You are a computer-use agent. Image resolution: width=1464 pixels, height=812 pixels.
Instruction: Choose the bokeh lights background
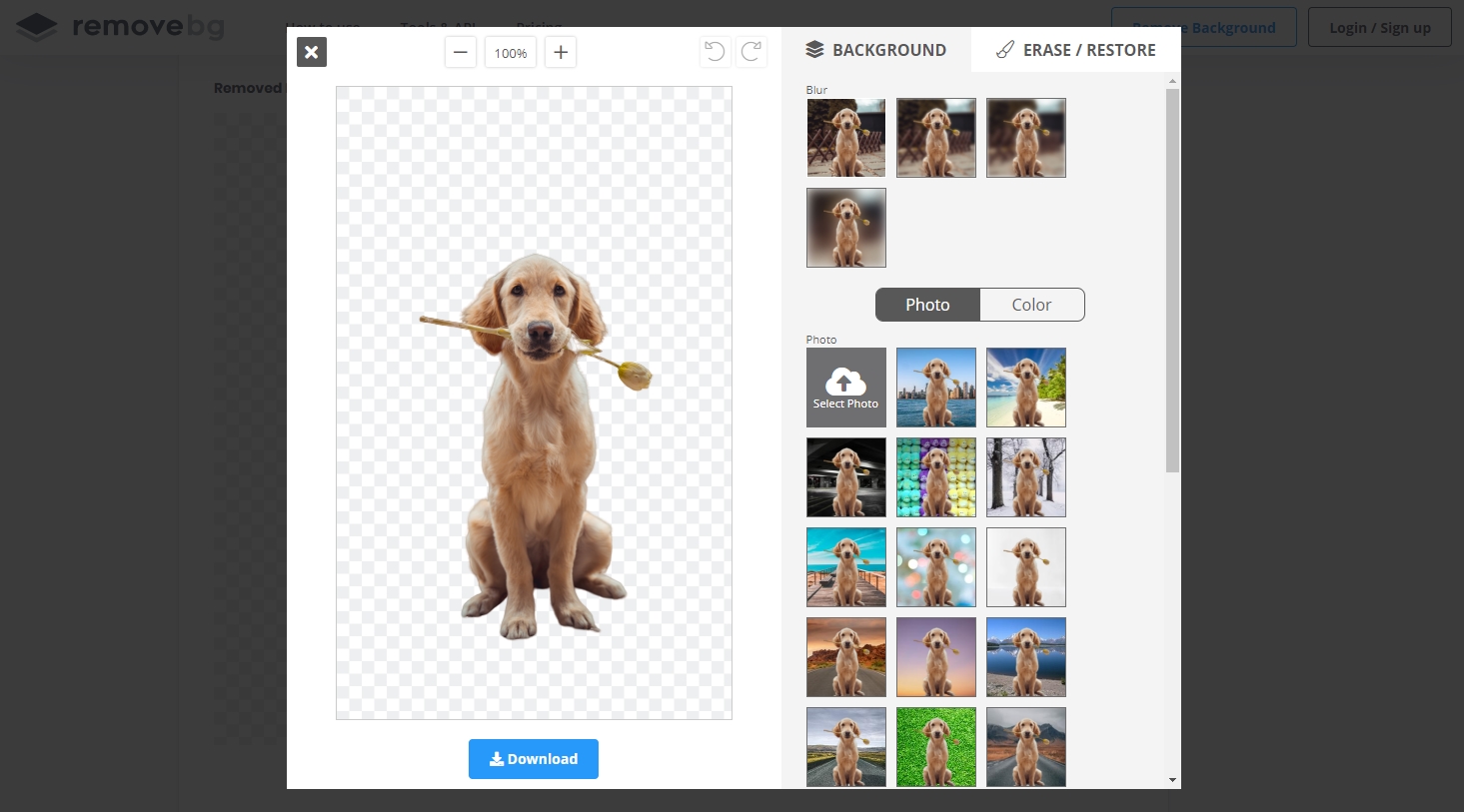coord(936,567)
